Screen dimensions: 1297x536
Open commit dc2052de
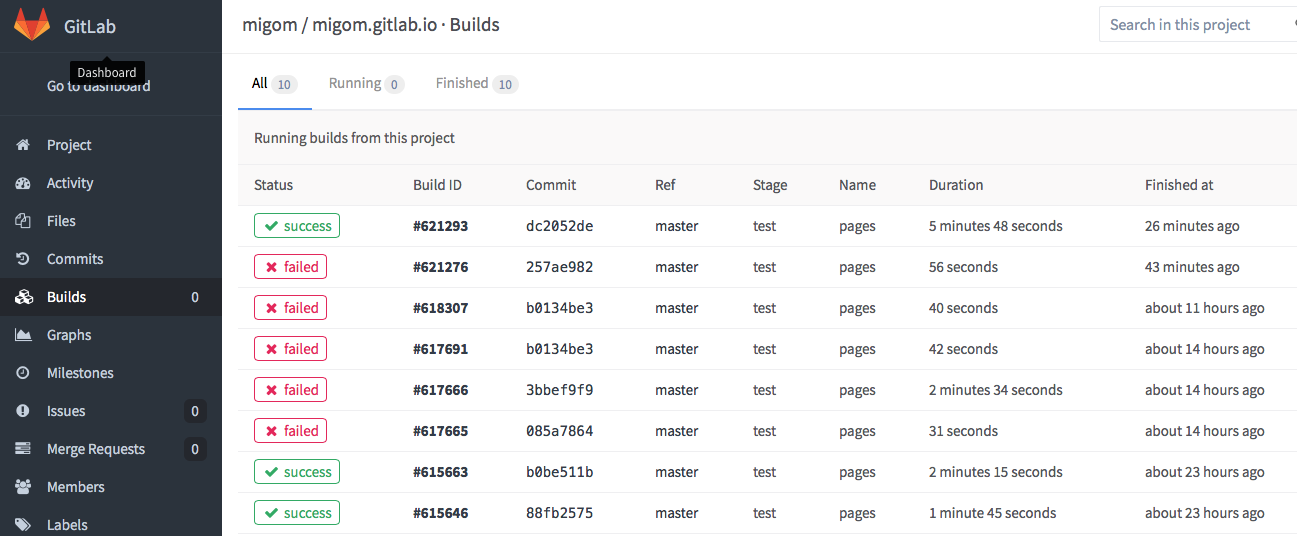(x=559, y=226)
